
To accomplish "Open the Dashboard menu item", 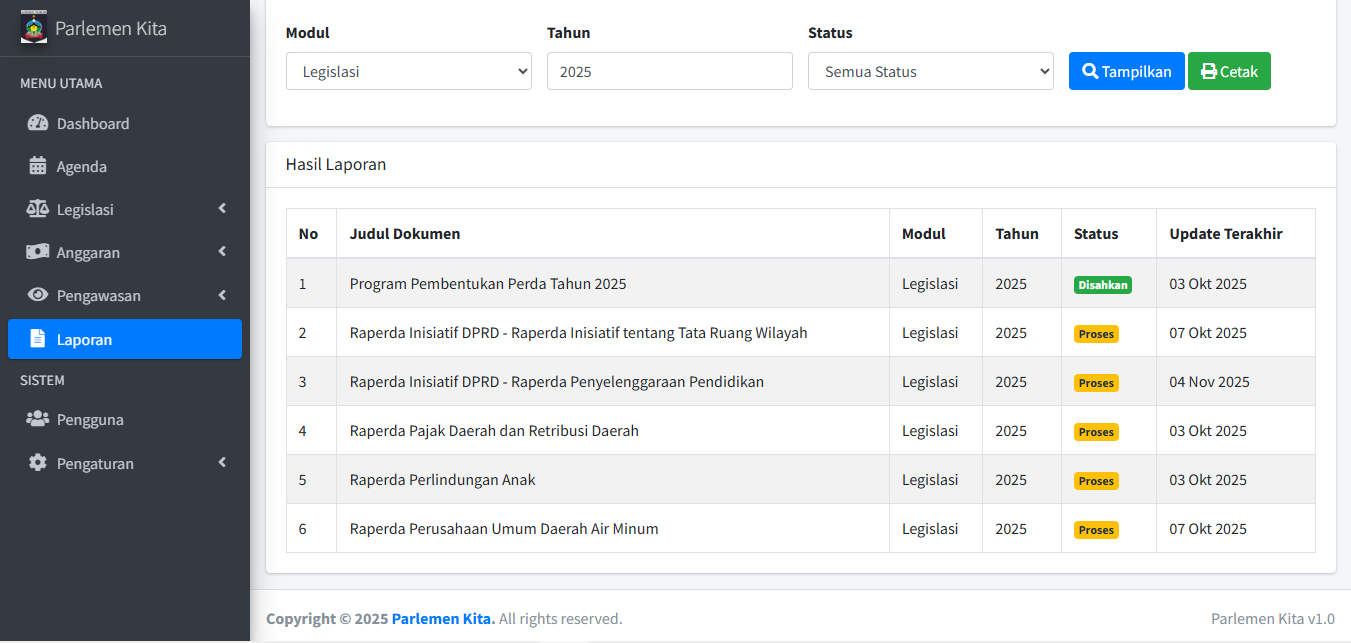I will (x=93, y=124).
